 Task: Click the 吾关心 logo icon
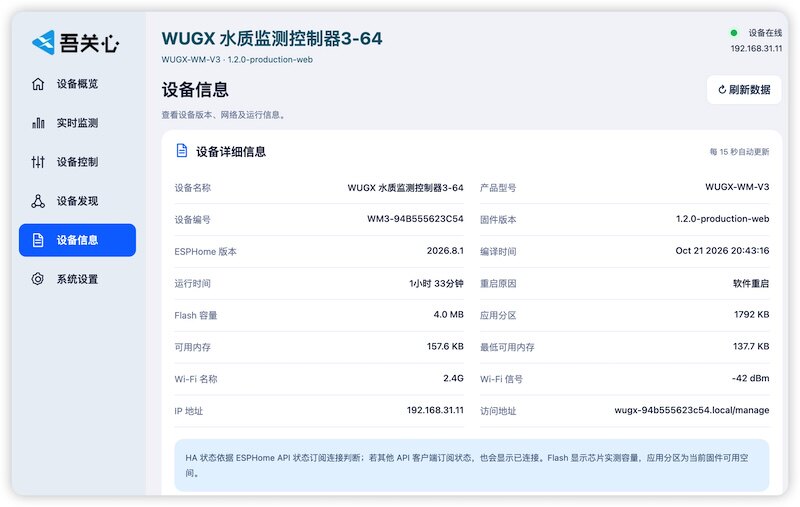coord(43,42)
